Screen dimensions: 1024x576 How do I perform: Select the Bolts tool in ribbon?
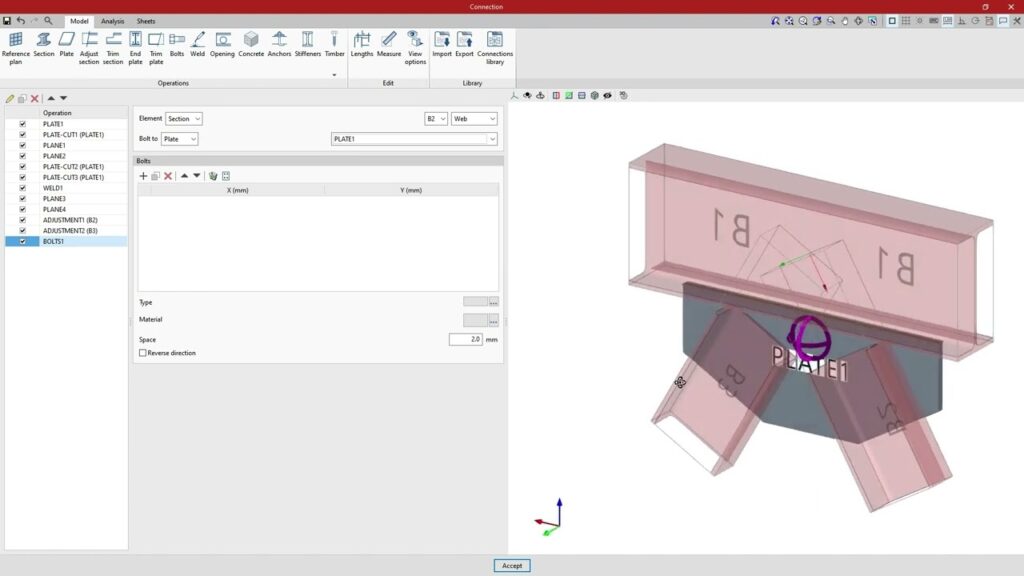tap(177, 44)
